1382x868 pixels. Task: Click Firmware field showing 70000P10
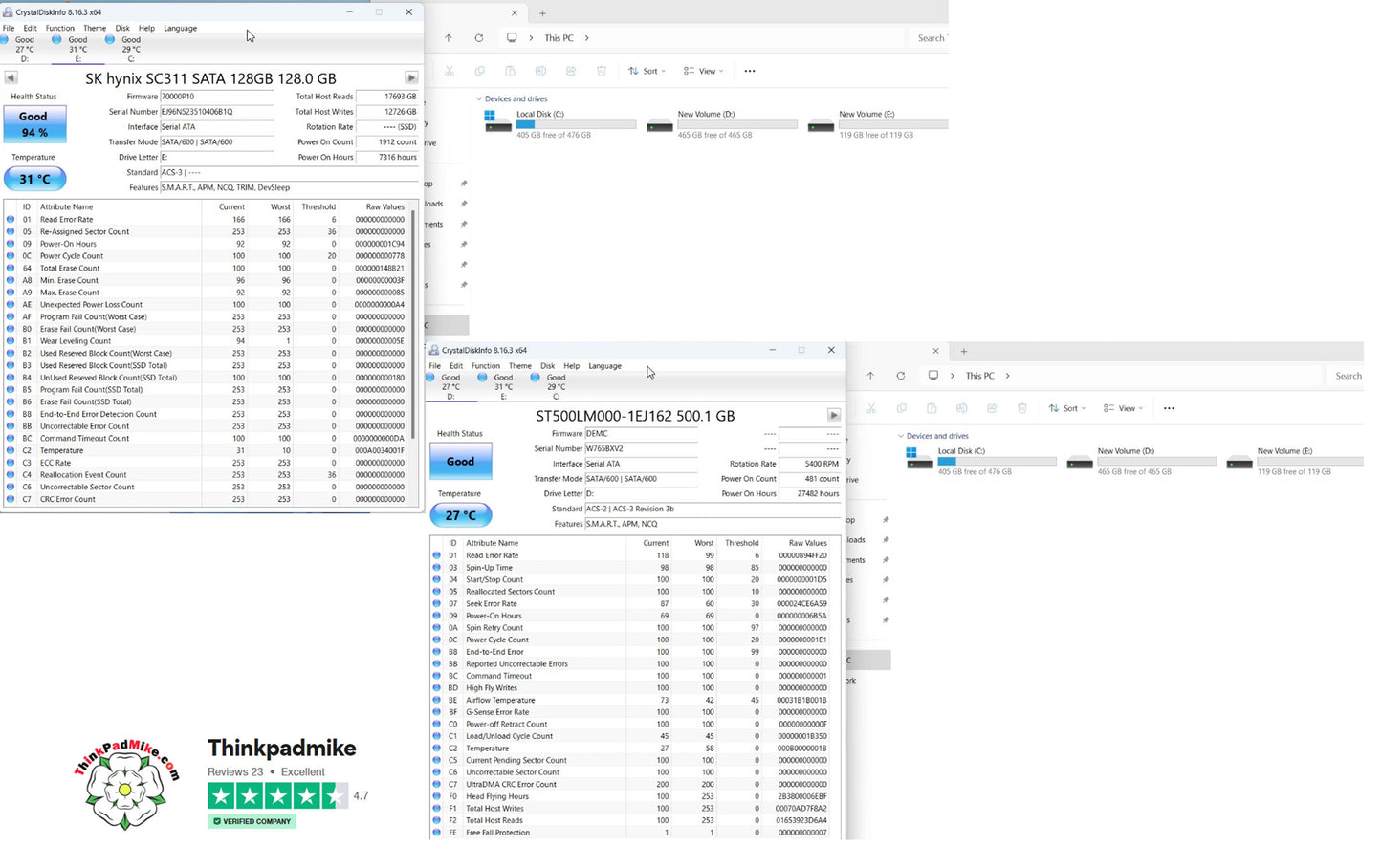pyautogui.click(x=216, y=97)
